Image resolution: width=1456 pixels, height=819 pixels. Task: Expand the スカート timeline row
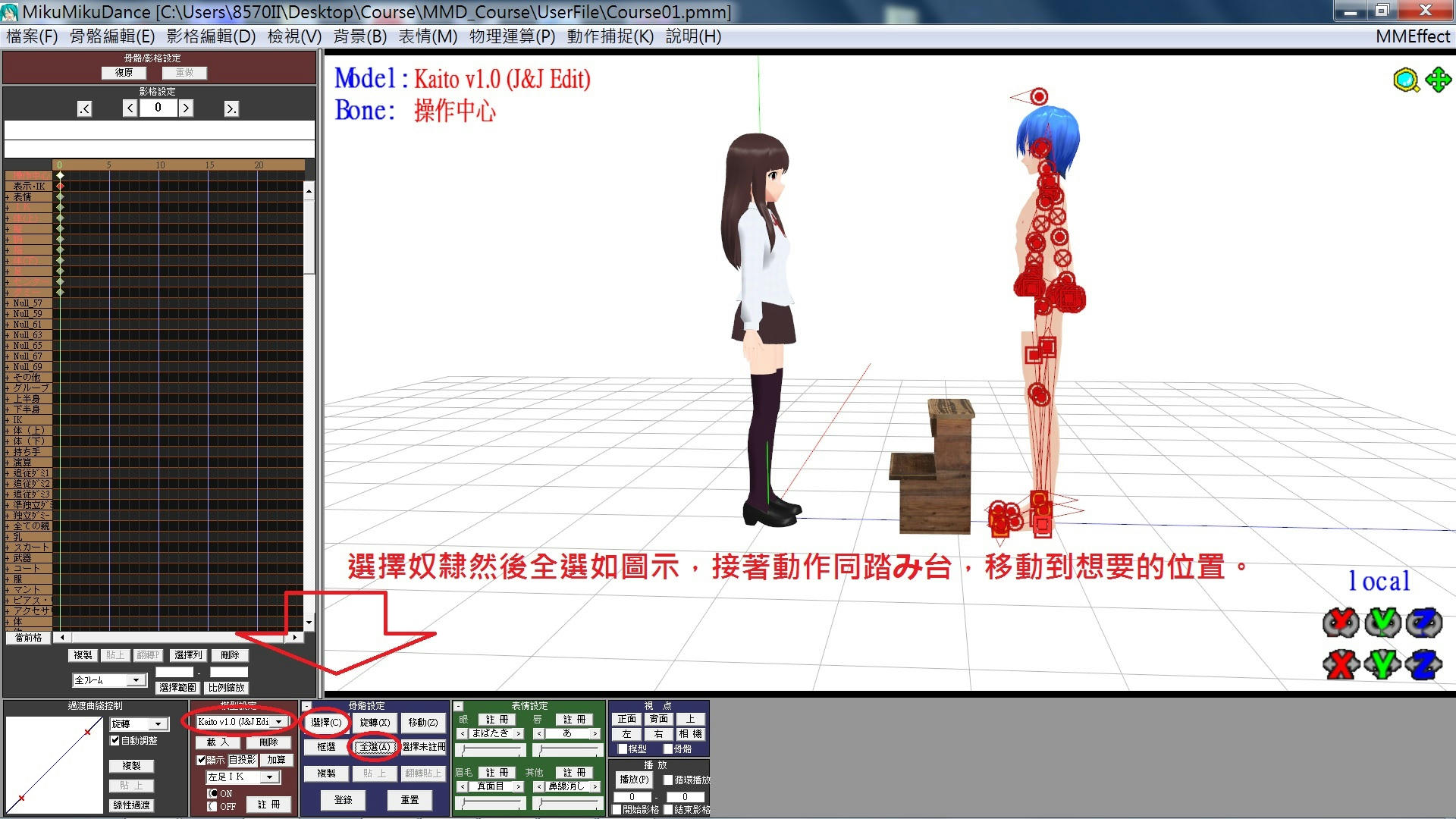[8, 548]
